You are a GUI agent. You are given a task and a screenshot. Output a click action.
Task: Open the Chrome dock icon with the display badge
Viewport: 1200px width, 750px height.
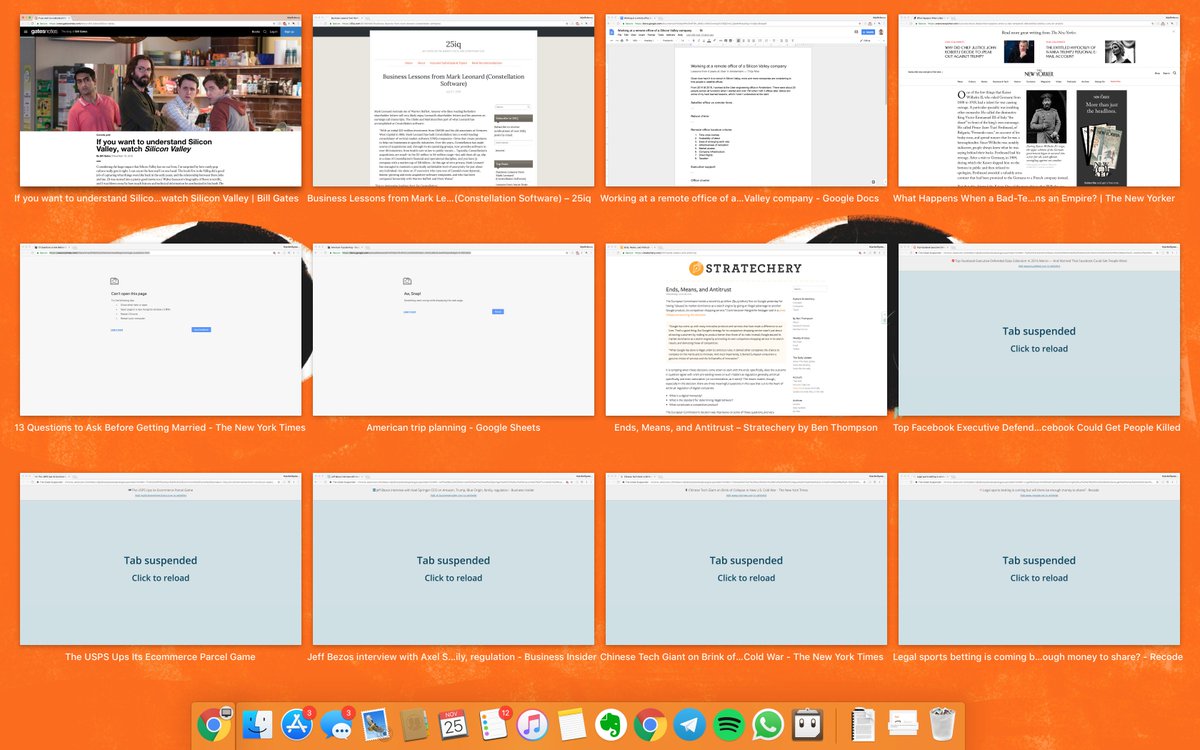coord(214,724)
